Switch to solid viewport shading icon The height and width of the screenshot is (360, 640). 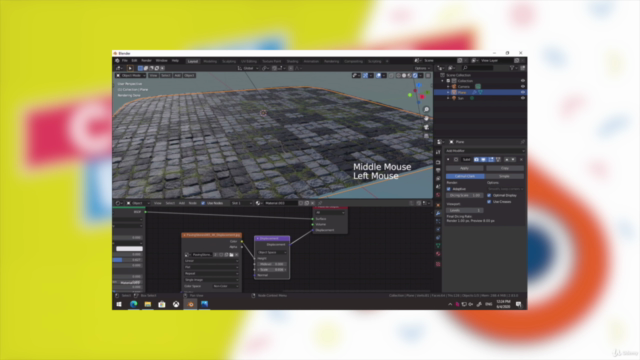click(x=404, y=76)
